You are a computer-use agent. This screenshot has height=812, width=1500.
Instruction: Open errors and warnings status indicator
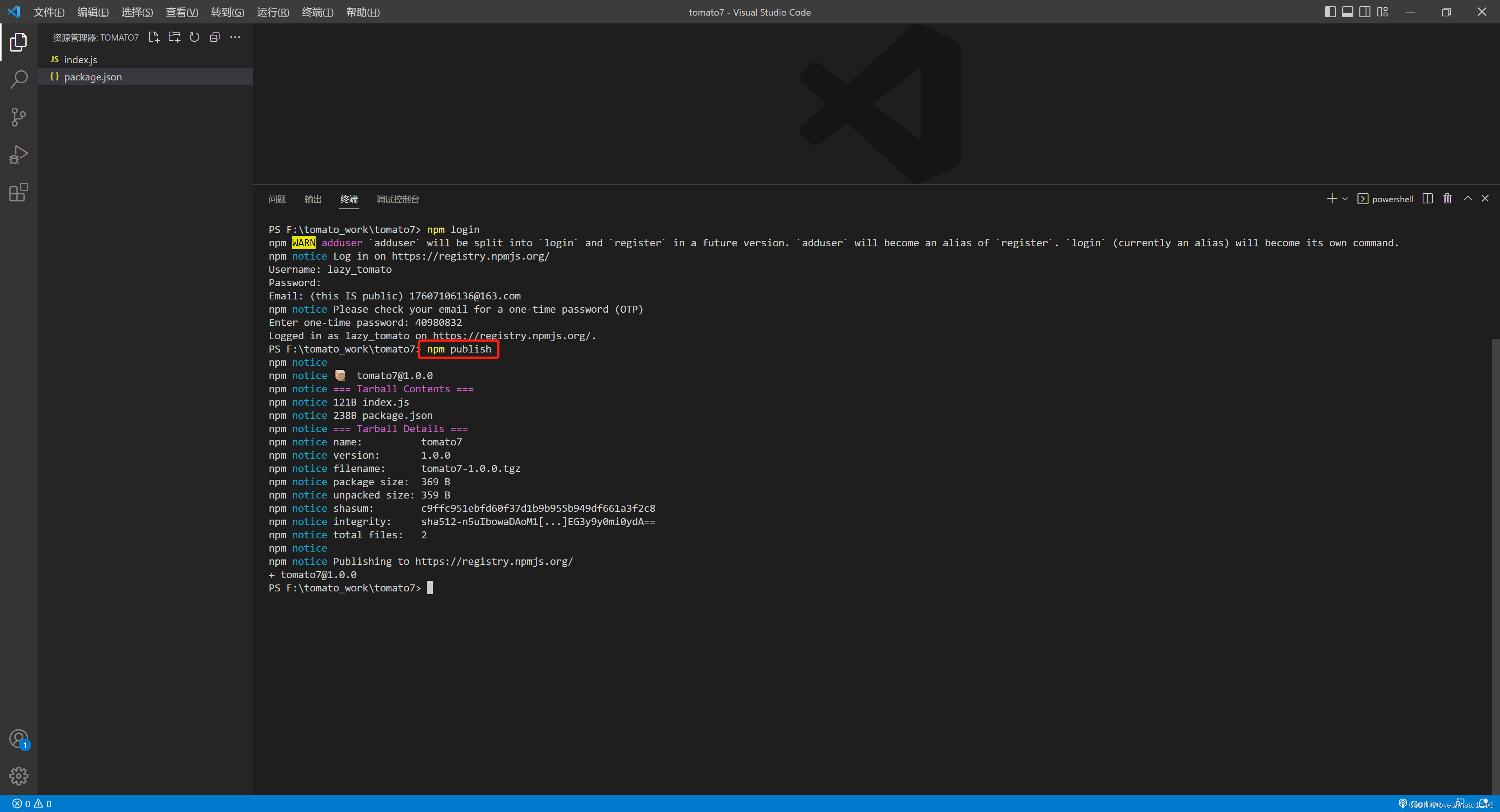coord(32,804)
